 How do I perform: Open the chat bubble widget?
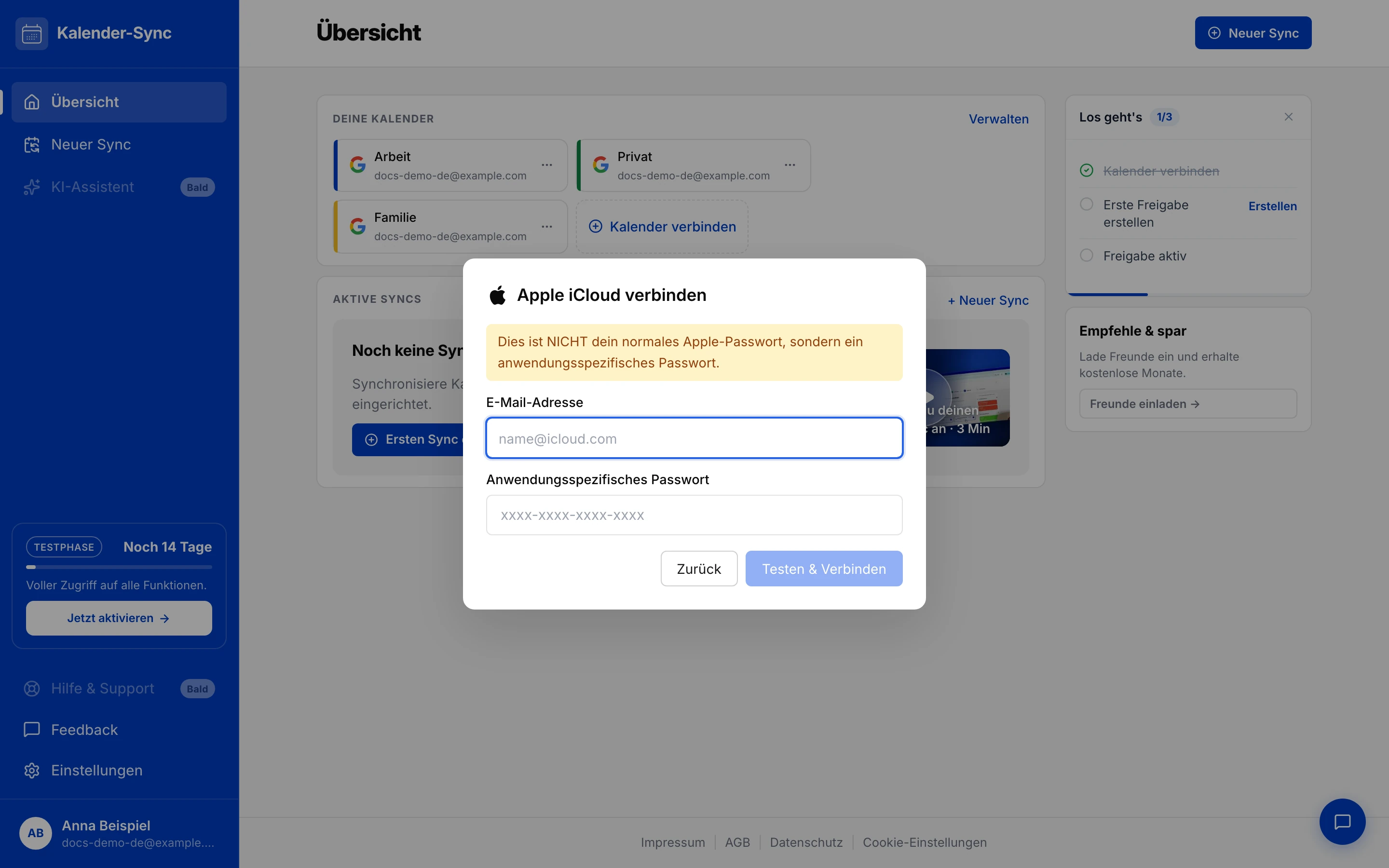[x=1342, y=822]
